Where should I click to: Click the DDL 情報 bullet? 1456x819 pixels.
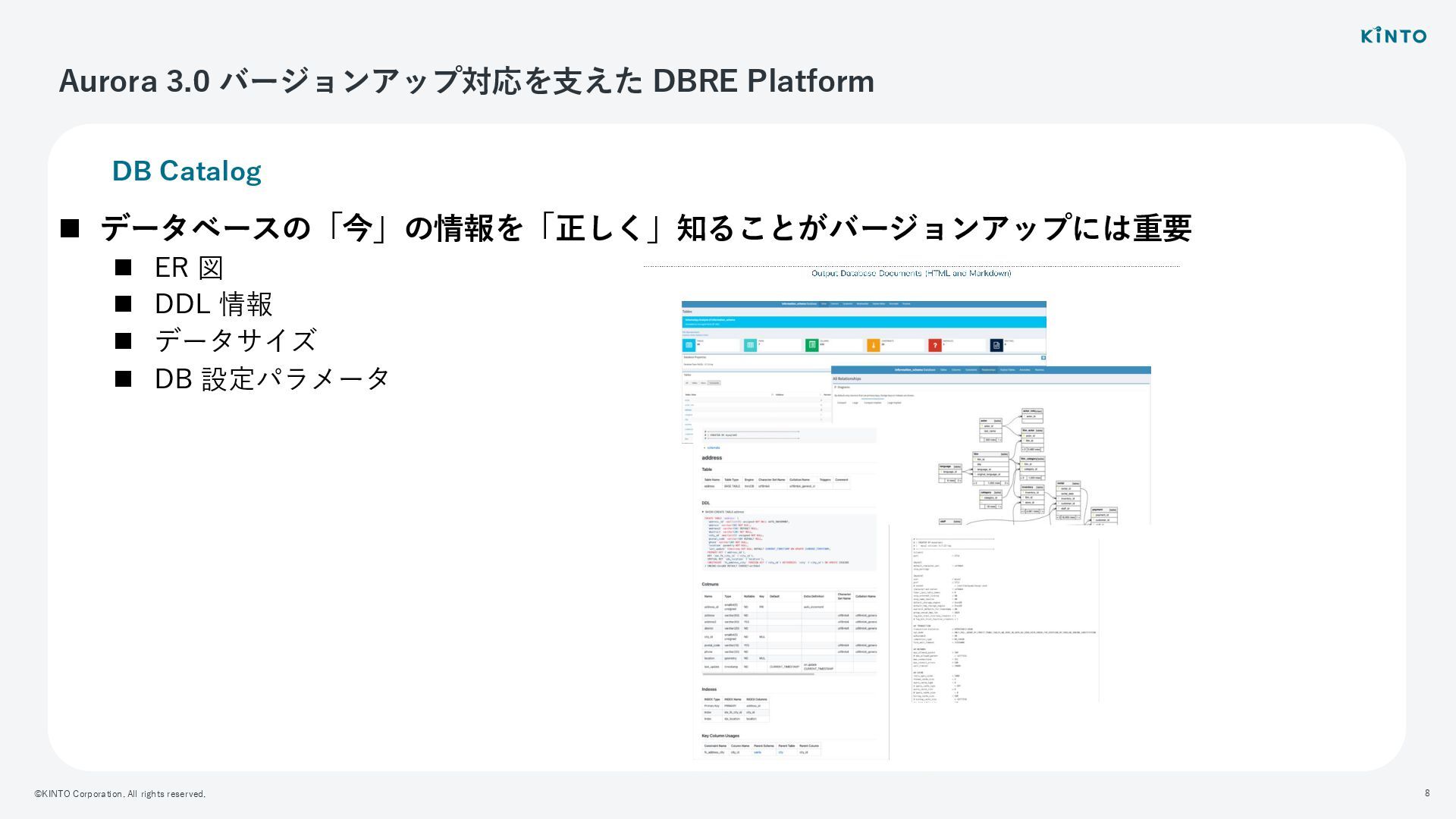[x=213, y=304]
